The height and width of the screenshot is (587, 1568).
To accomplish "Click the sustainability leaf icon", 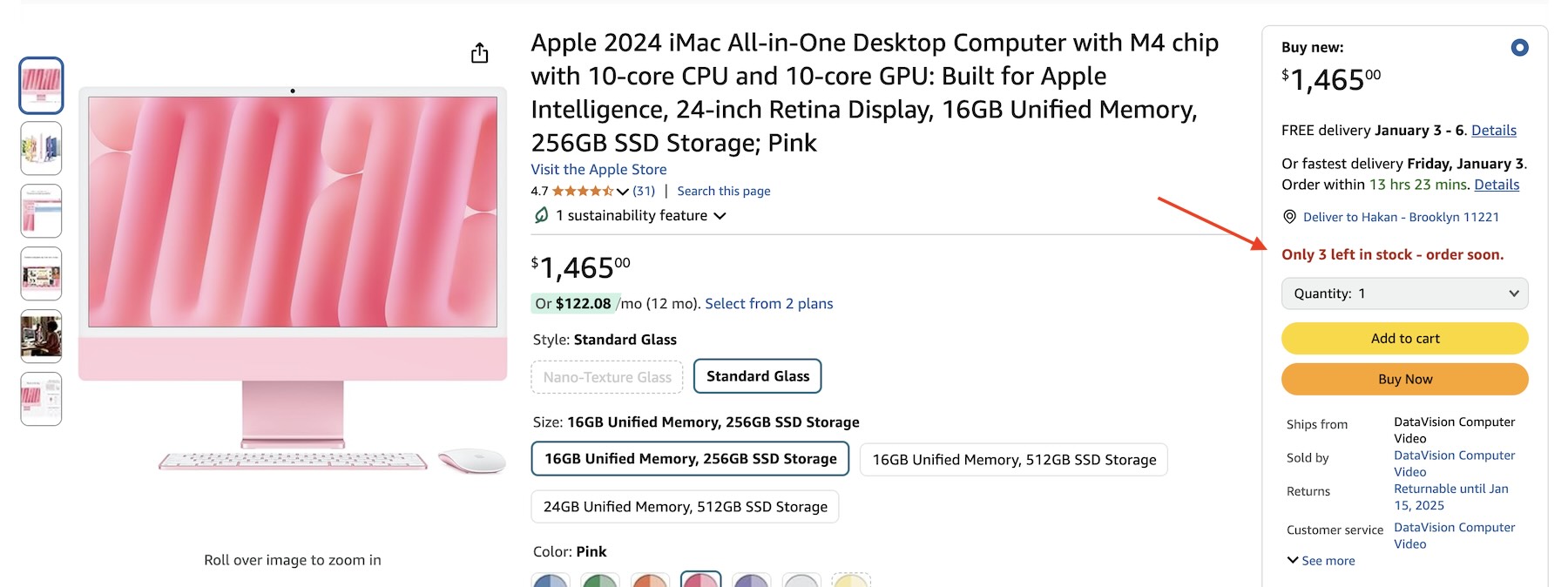I will point(541,215).
